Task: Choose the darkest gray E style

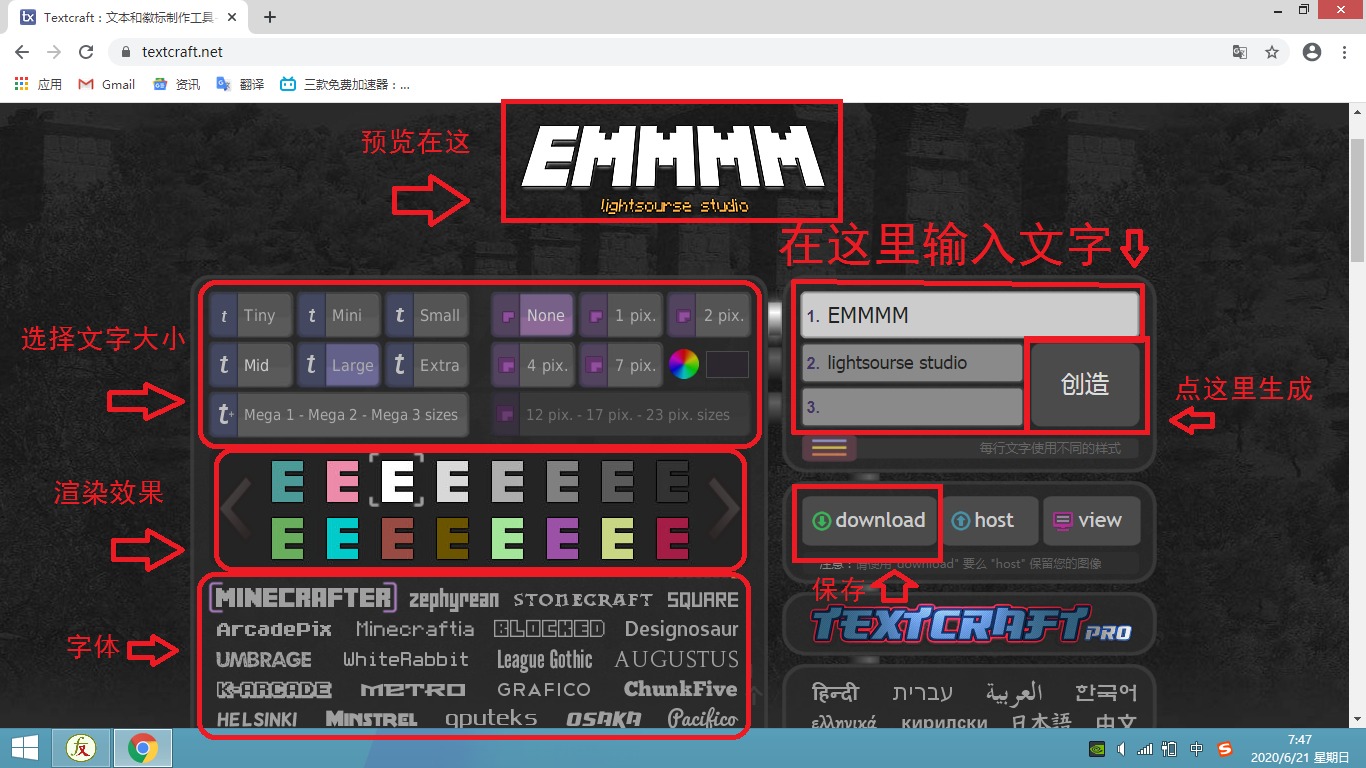Action: (672, 482)
